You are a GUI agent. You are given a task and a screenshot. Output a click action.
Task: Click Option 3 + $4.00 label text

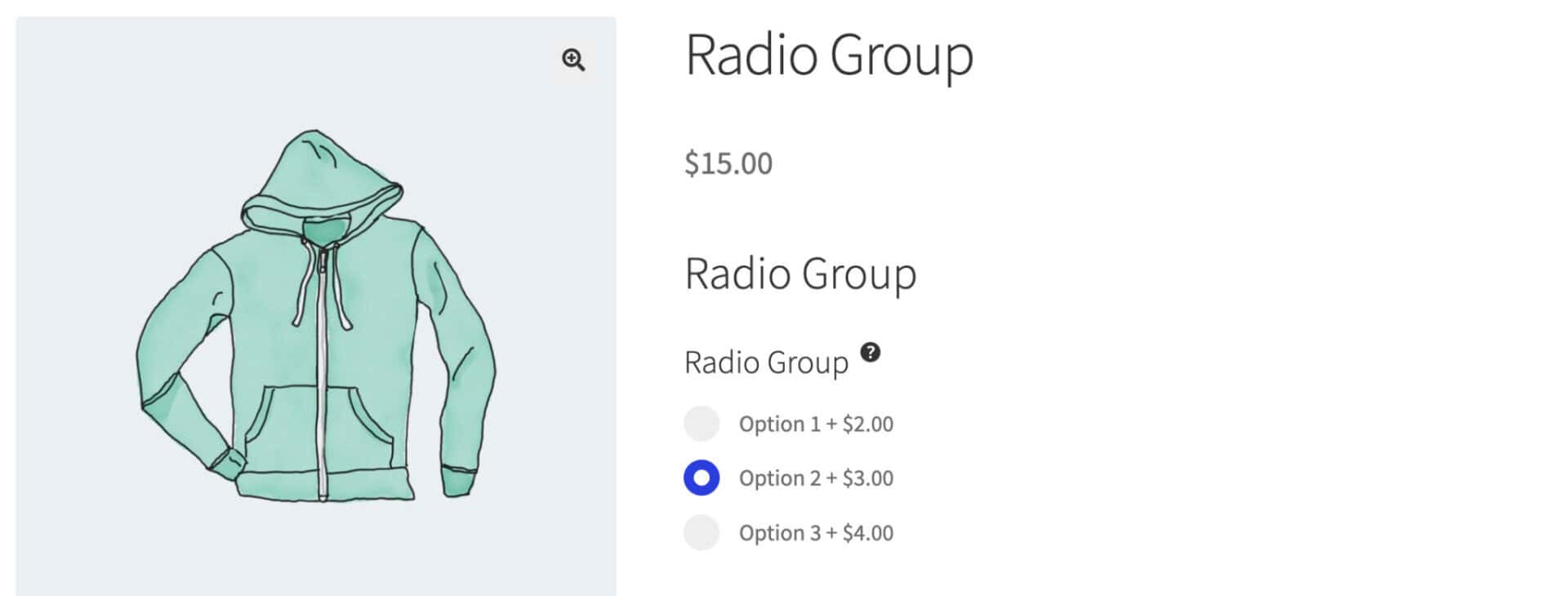(x=816, y=532)
